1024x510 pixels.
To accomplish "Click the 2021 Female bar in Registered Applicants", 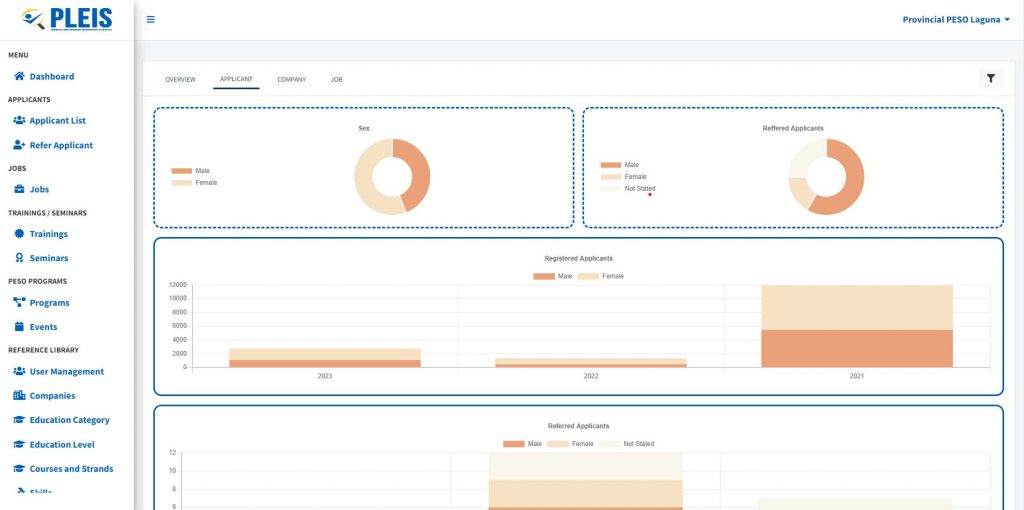I will tap(856, 307).
